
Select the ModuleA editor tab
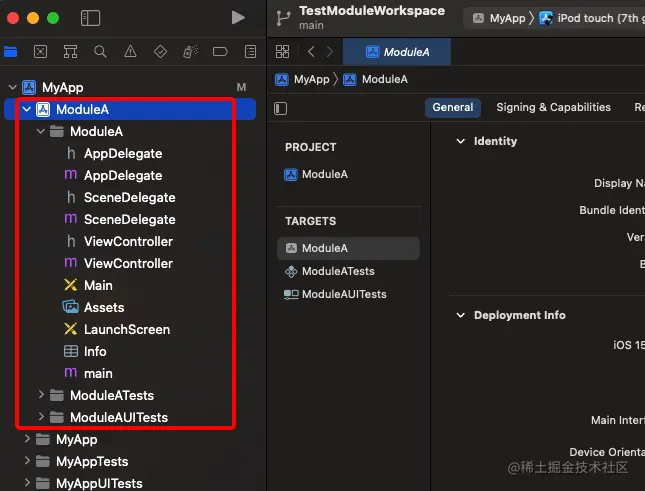click(x=397, y=52)
